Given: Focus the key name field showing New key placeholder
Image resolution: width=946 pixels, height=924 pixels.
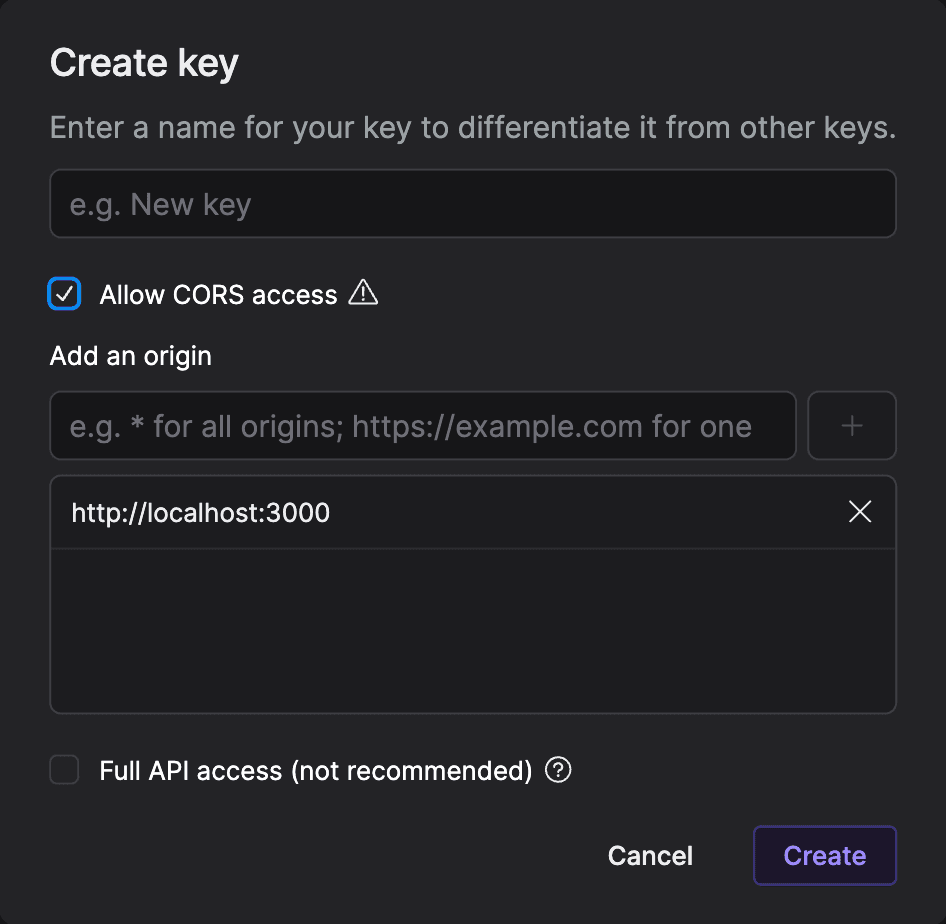Looking at the screenshot, I should 473,204.
